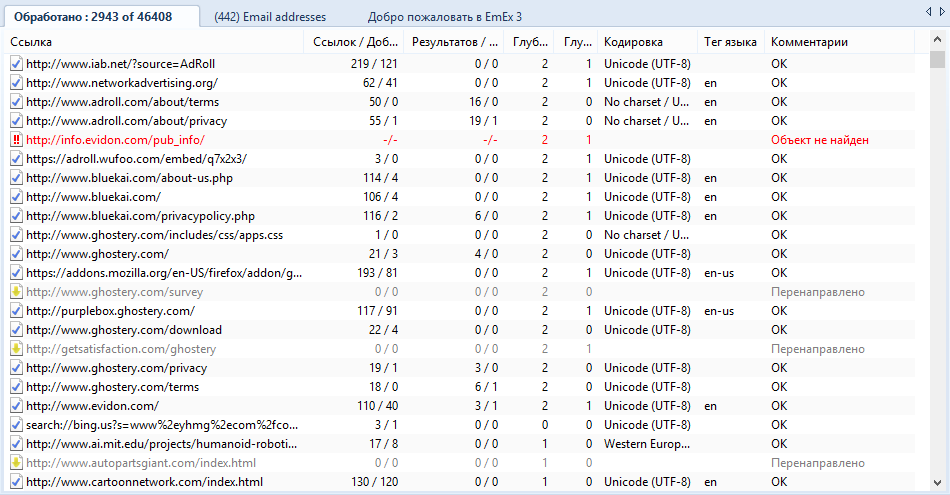950x495 pixels.
Task: Click the status icon for addons.mozilla.org row
Action: (x=16, y=273)
